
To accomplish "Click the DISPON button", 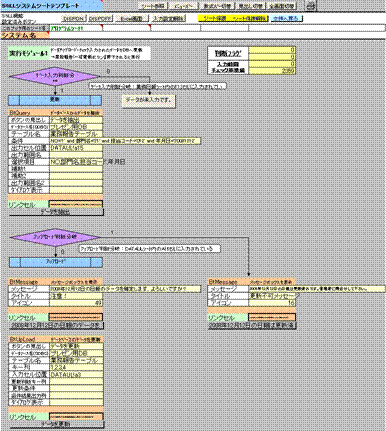I will click(x=74, y=18).
